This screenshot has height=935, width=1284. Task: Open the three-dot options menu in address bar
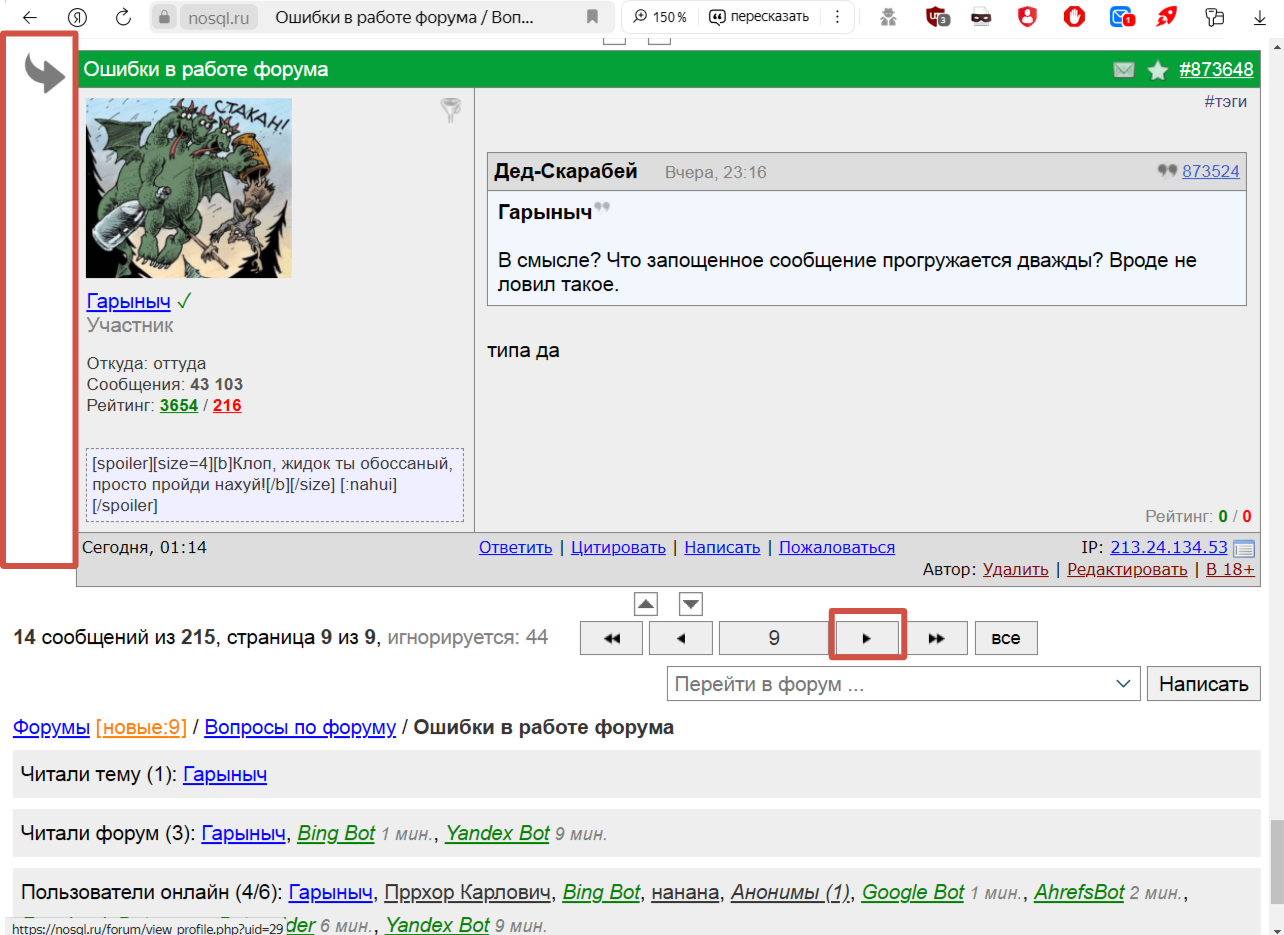pyautogui.click(x=835, y=17)
